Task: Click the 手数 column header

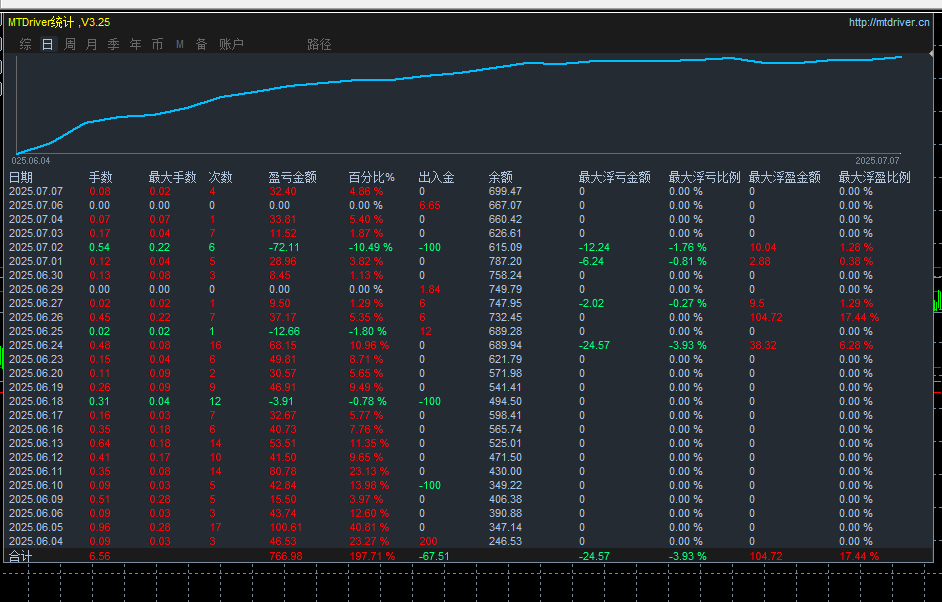Action: point(100,177)
